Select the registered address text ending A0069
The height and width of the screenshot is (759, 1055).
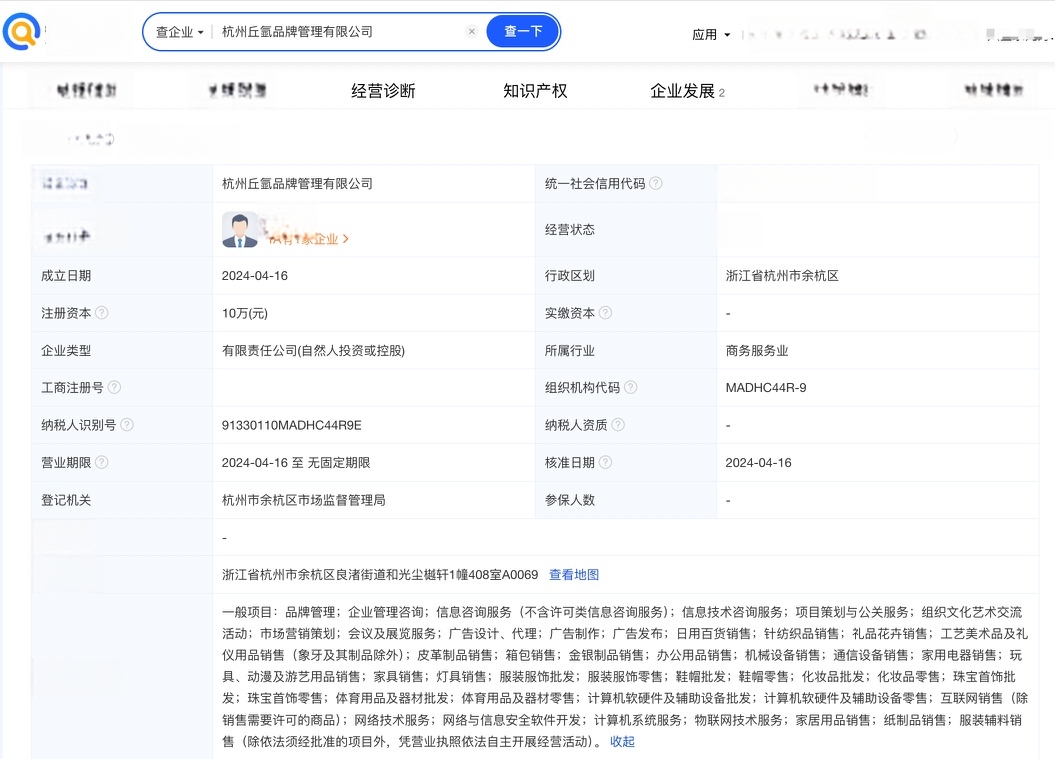click(380, 575)
